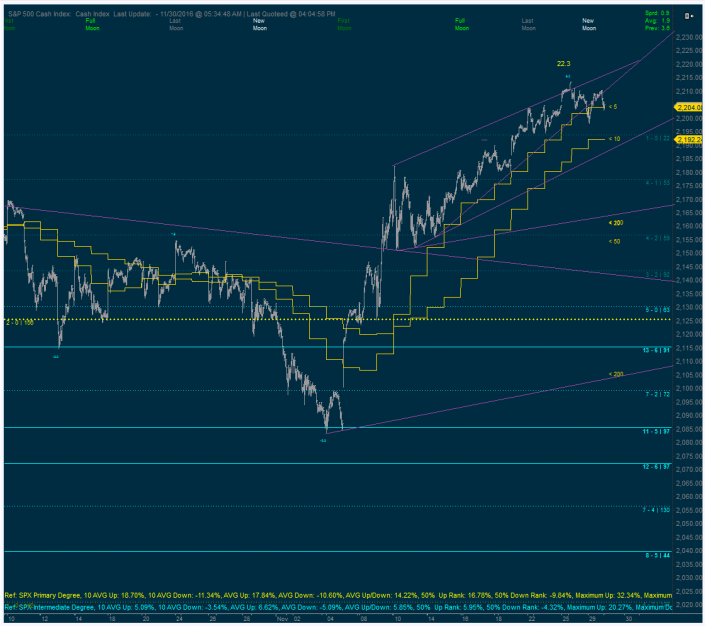This screenshot has height=626, width=705.
Task: Click the '< 5' moving average label
Action: (x=613, y=107)
